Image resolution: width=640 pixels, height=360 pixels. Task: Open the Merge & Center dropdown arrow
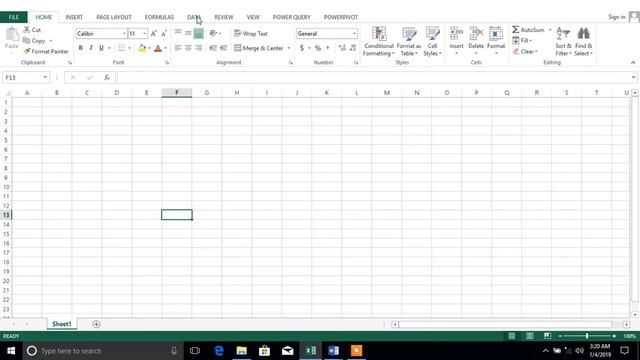289,48
